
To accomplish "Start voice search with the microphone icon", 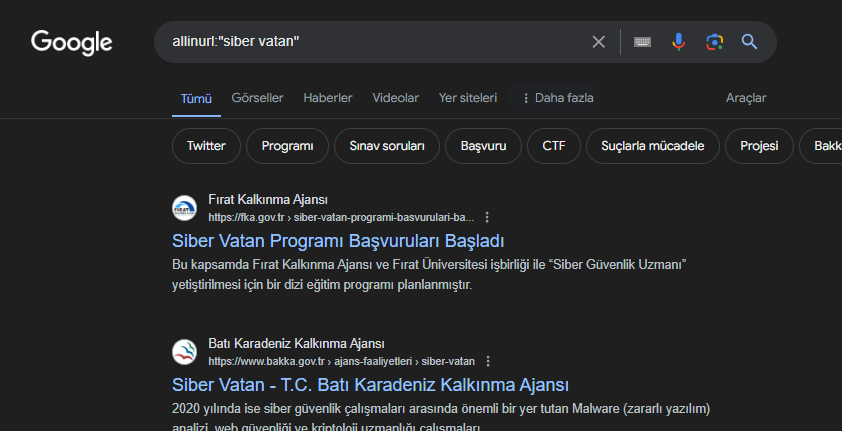I will coord(678,42).
